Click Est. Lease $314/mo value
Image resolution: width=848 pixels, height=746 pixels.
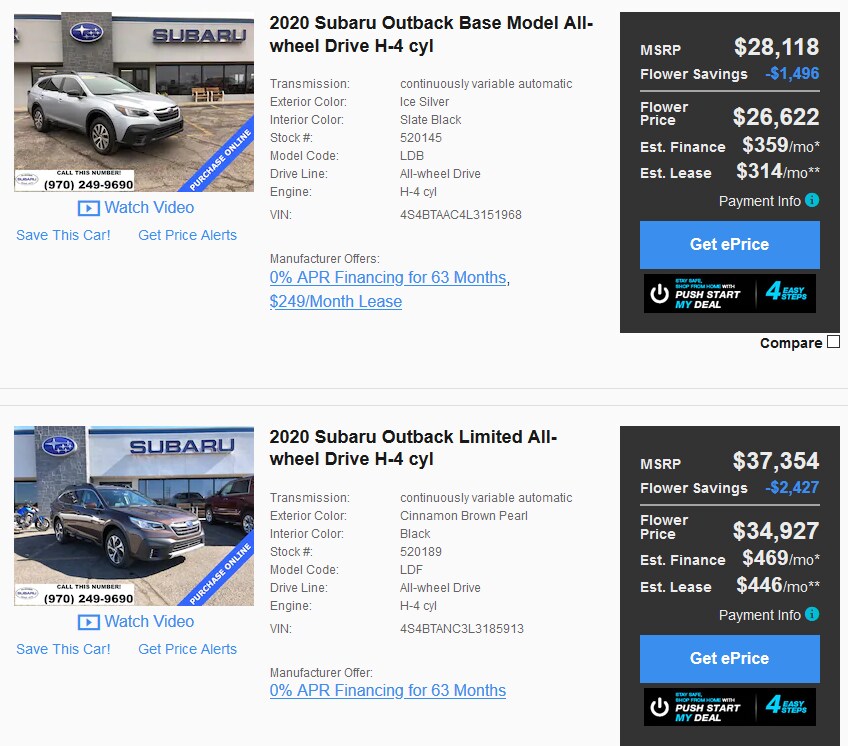click(778, 171)
